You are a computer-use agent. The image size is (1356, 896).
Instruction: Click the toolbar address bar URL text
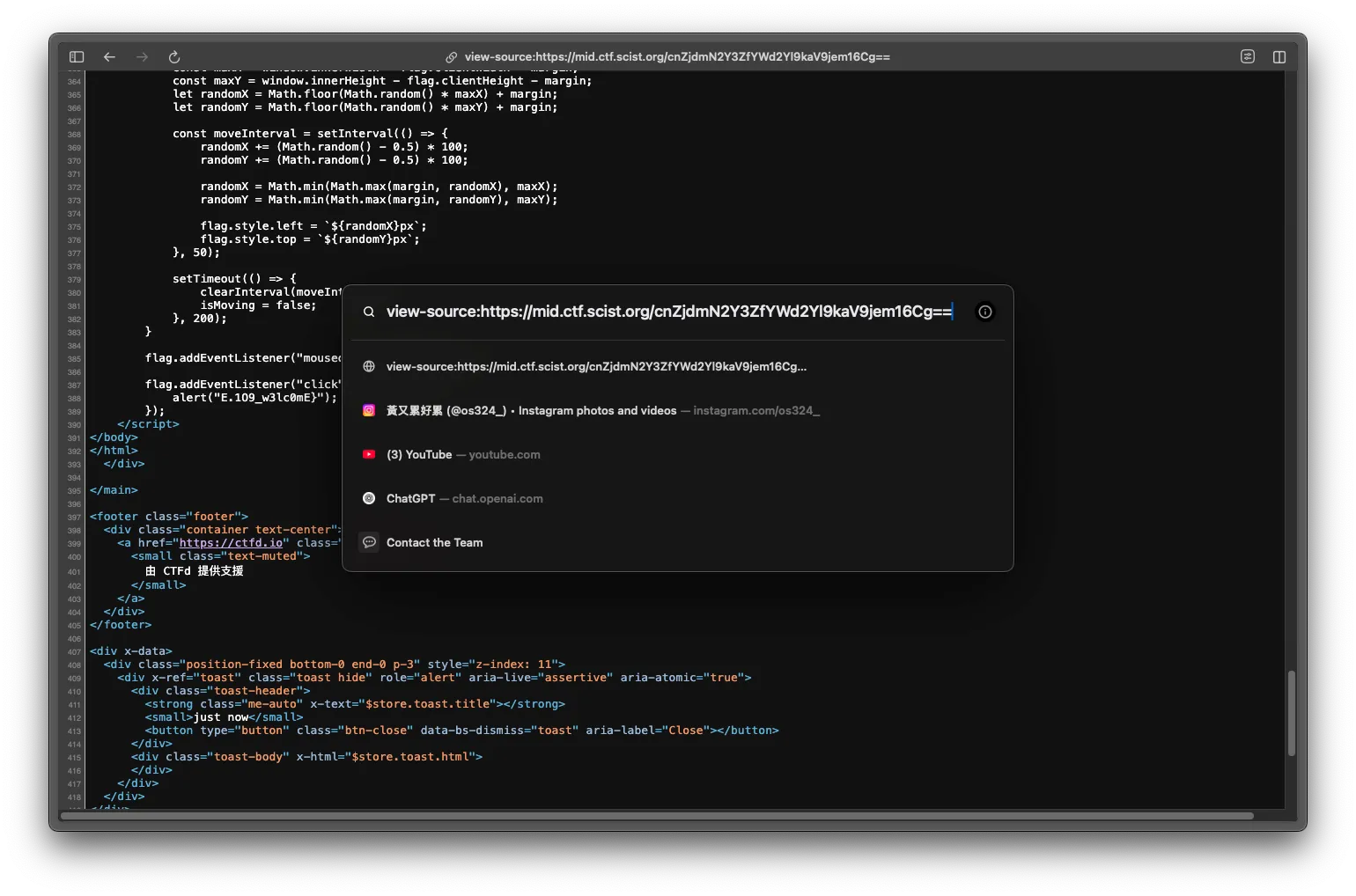click(676, 57)
